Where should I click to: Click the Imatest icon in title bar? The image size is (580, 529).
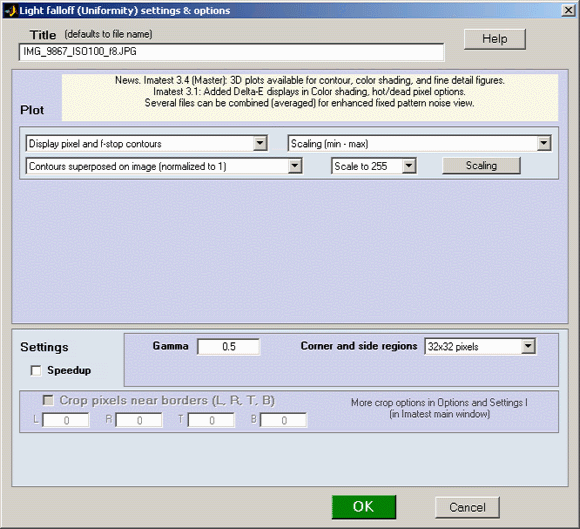tap(11, 10)
